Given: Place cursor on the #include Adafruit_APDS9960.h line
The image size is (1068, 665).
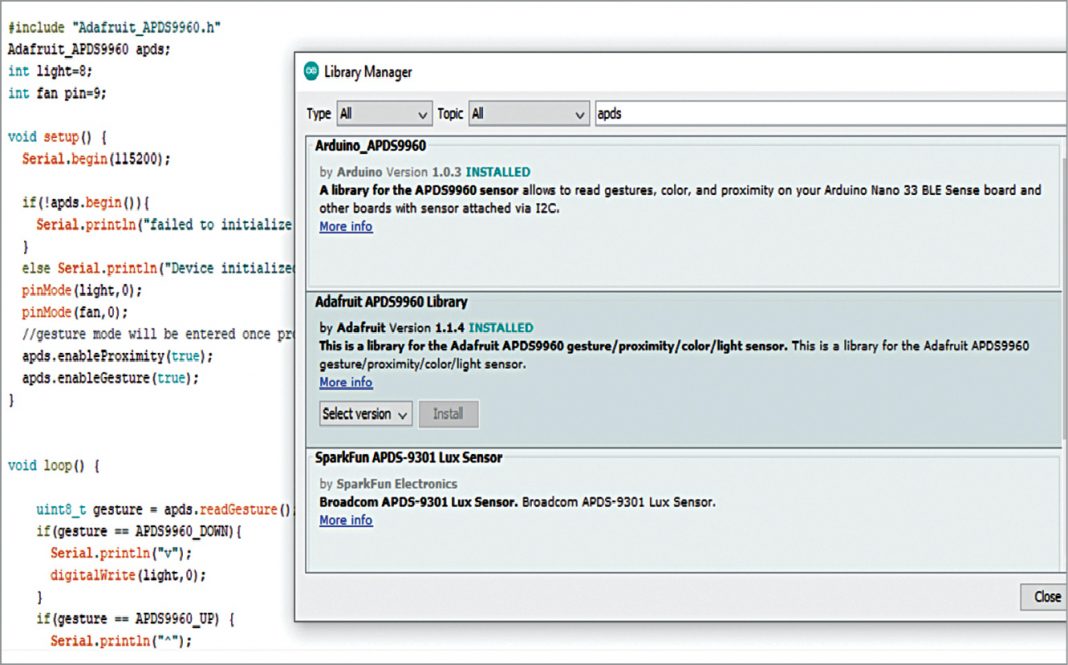Looking at the screenshot, I should 114,29.
